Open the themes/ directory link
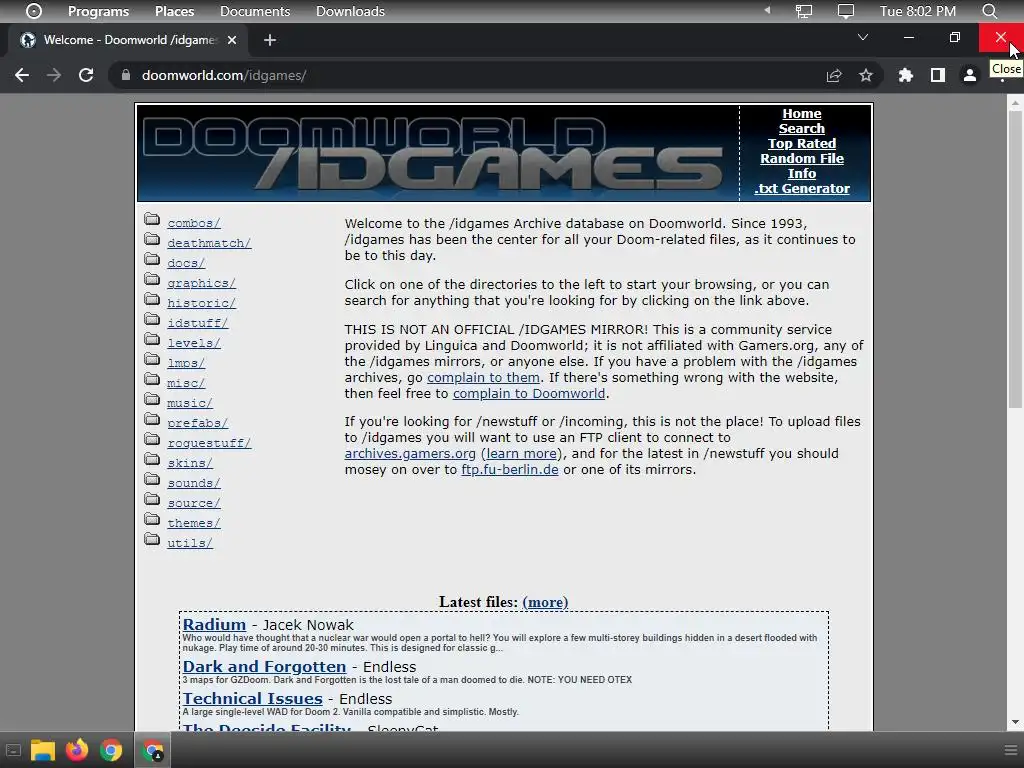Viewport: 1024px width, 768px height. point(194,524)
